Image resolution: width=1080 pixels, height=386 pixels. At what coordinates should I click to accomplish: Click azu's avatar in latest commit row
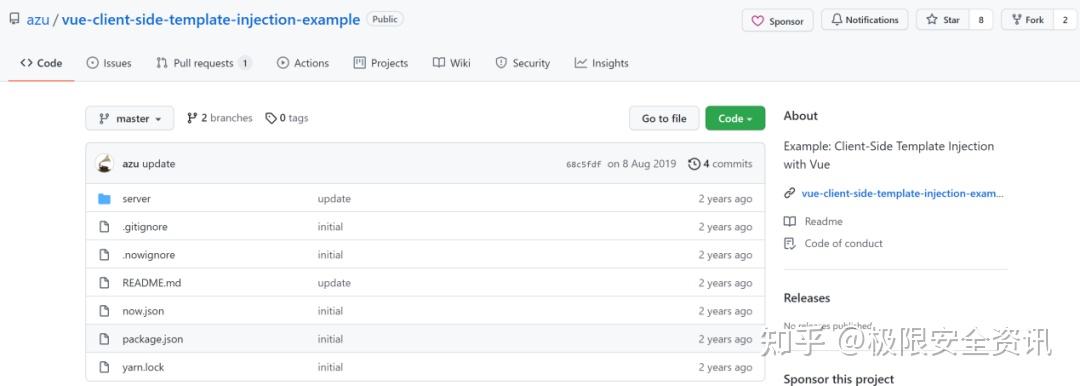[104, 163]
